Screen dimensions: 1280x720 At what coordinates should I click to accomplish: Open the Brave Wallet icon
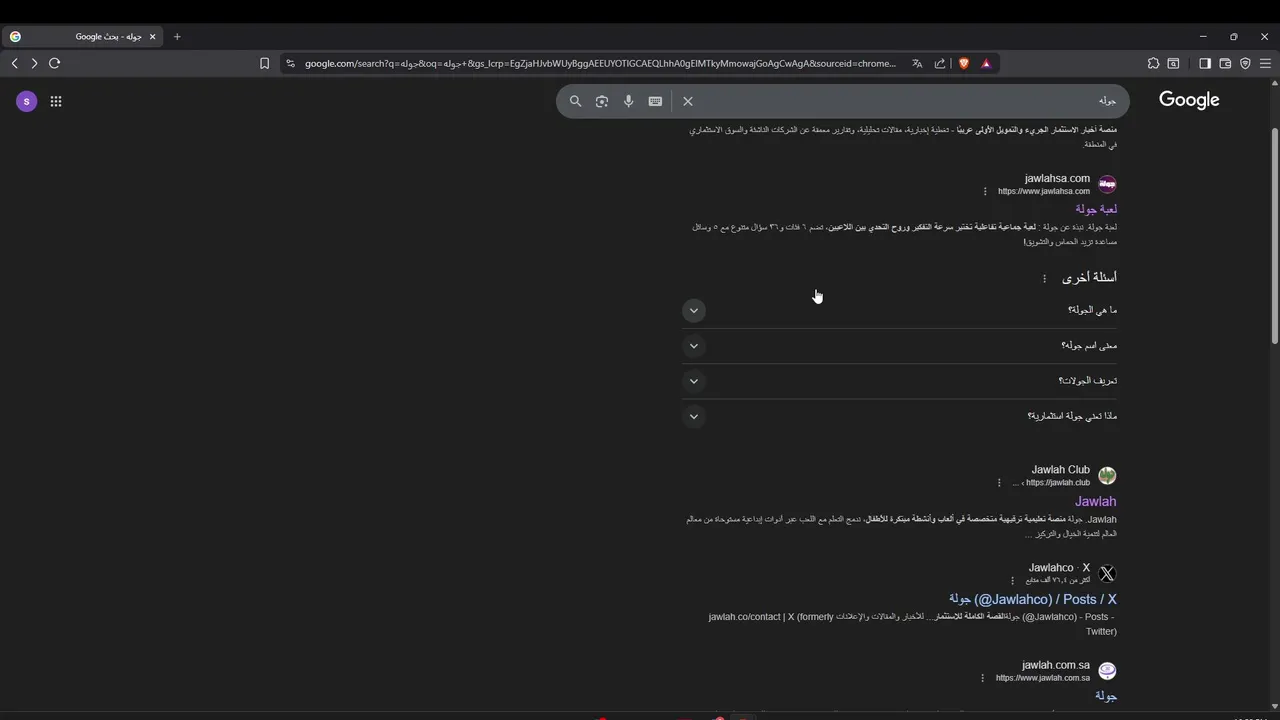click(x=1225, y=63)
